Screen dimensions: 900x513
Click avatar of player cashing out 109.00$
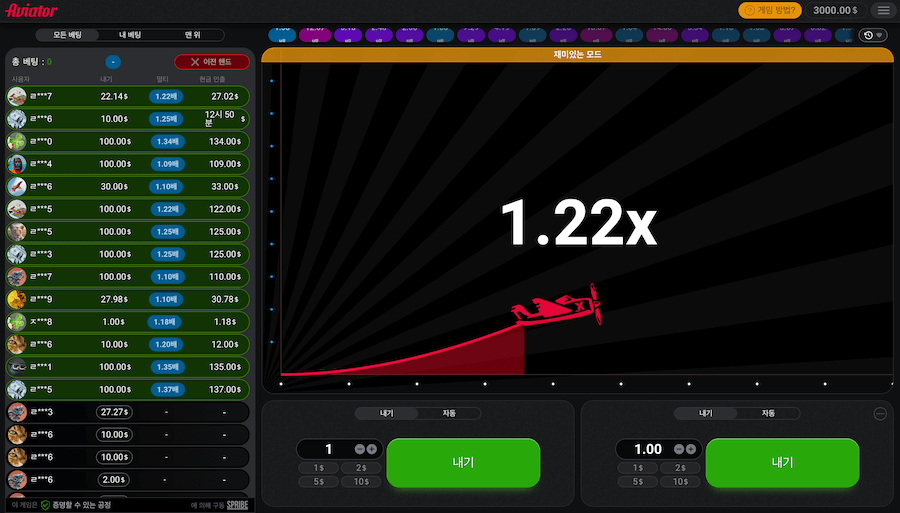click(x=17, y=164)
